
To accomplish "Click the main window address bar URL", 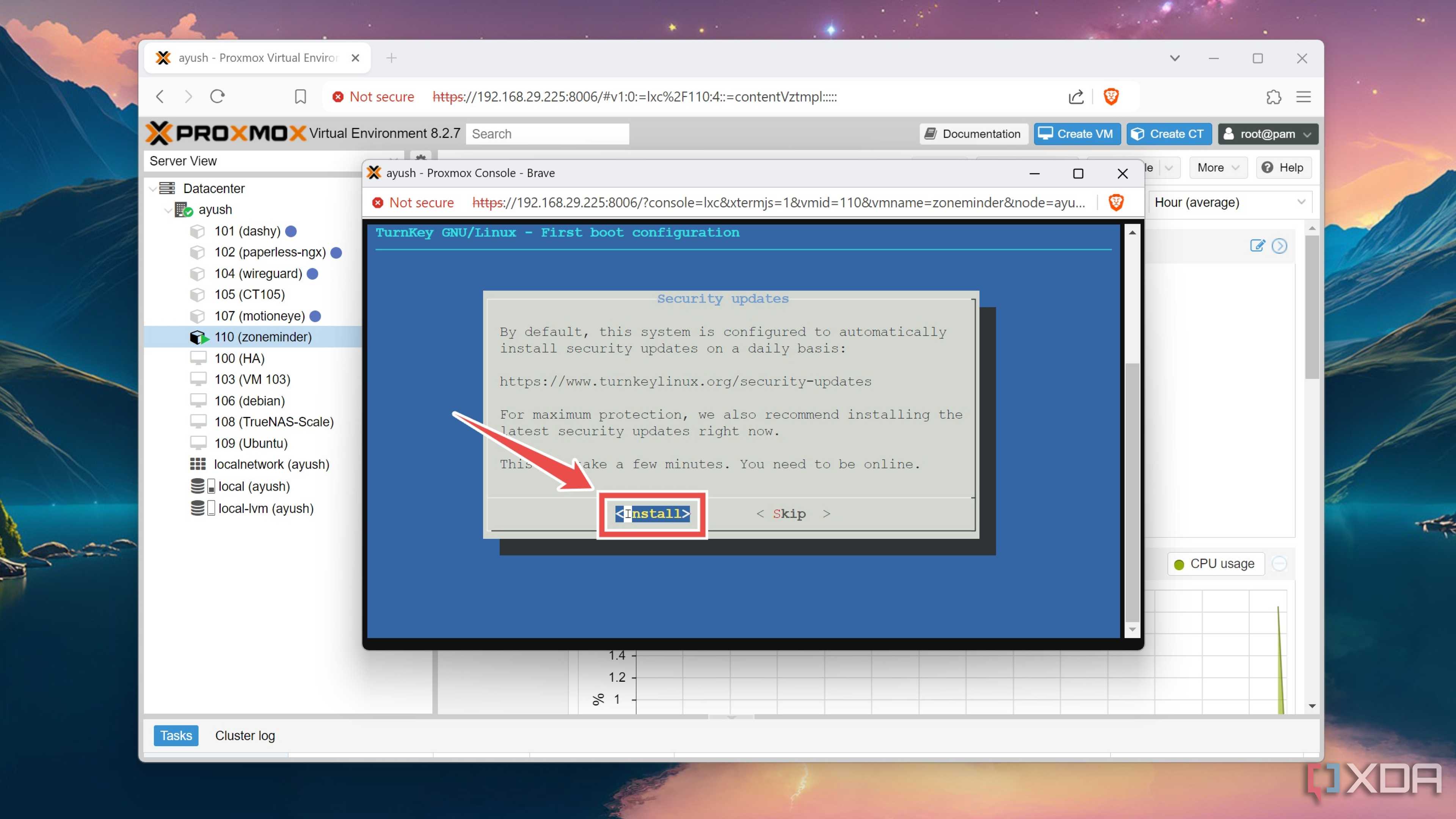I will click(x=635, y=97).
